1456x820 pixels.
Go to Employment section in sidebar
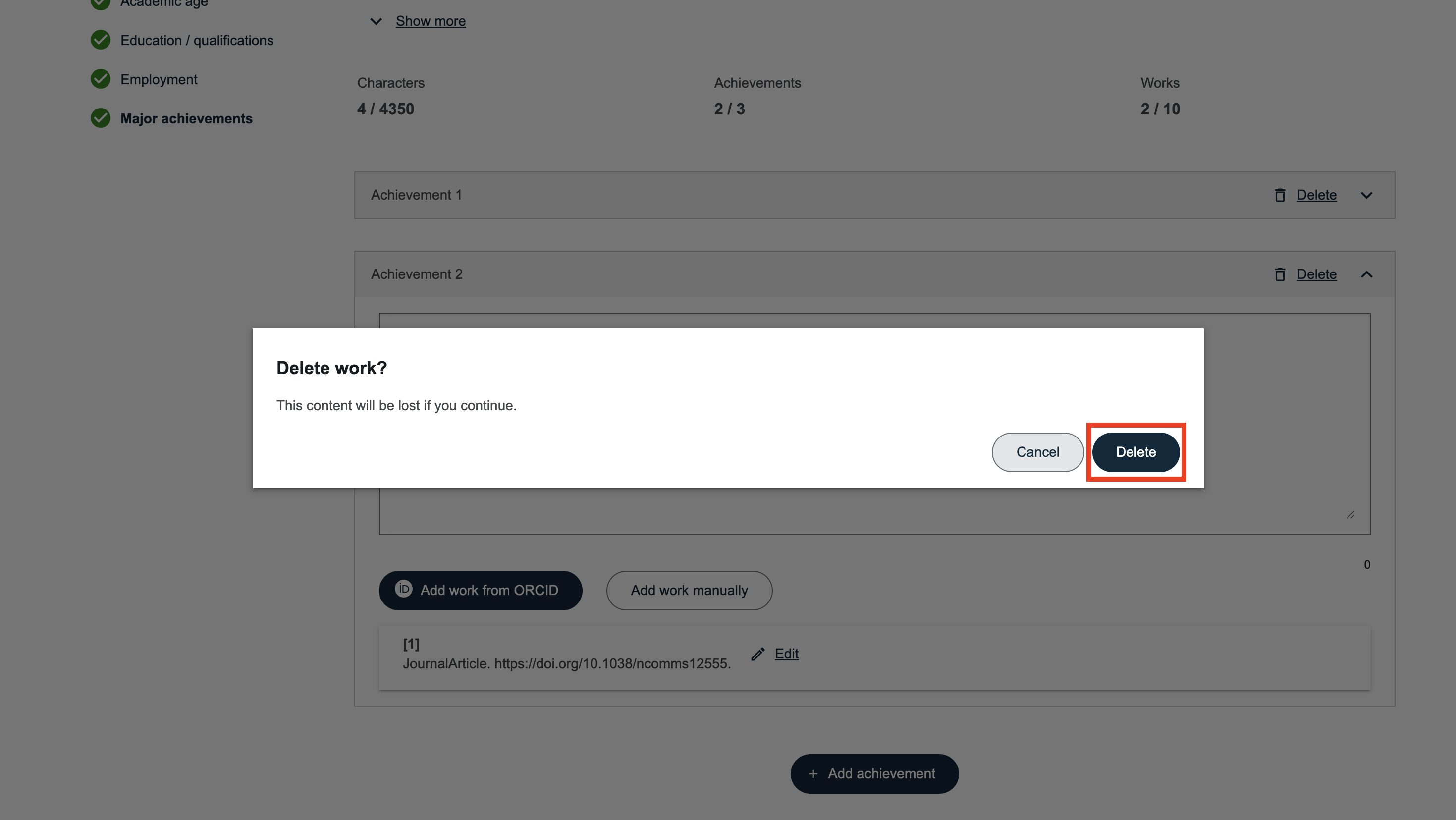tap(159, 80)
